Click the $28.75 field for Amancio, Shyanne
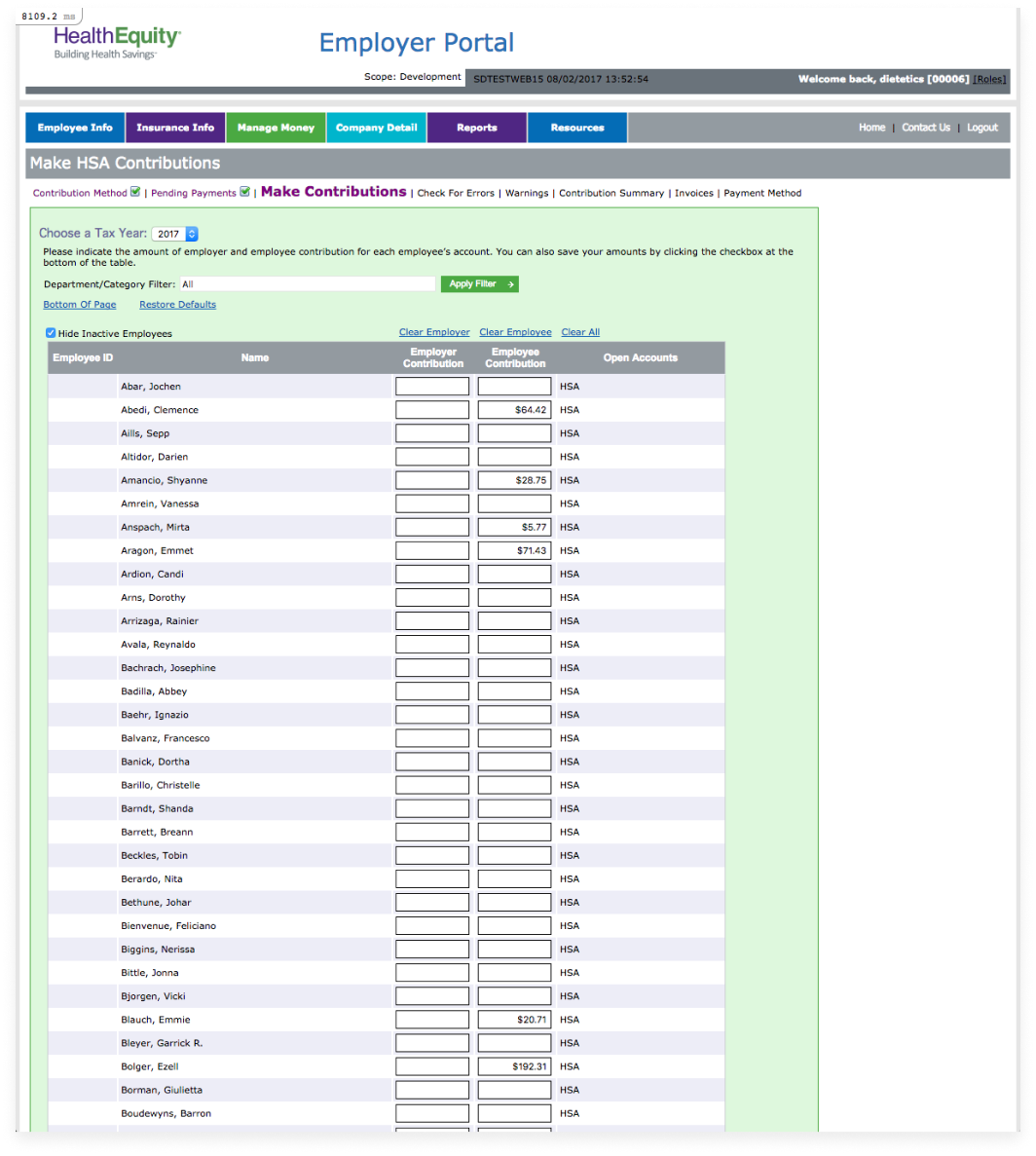1036x1156 pixels. tap(514, 481)
